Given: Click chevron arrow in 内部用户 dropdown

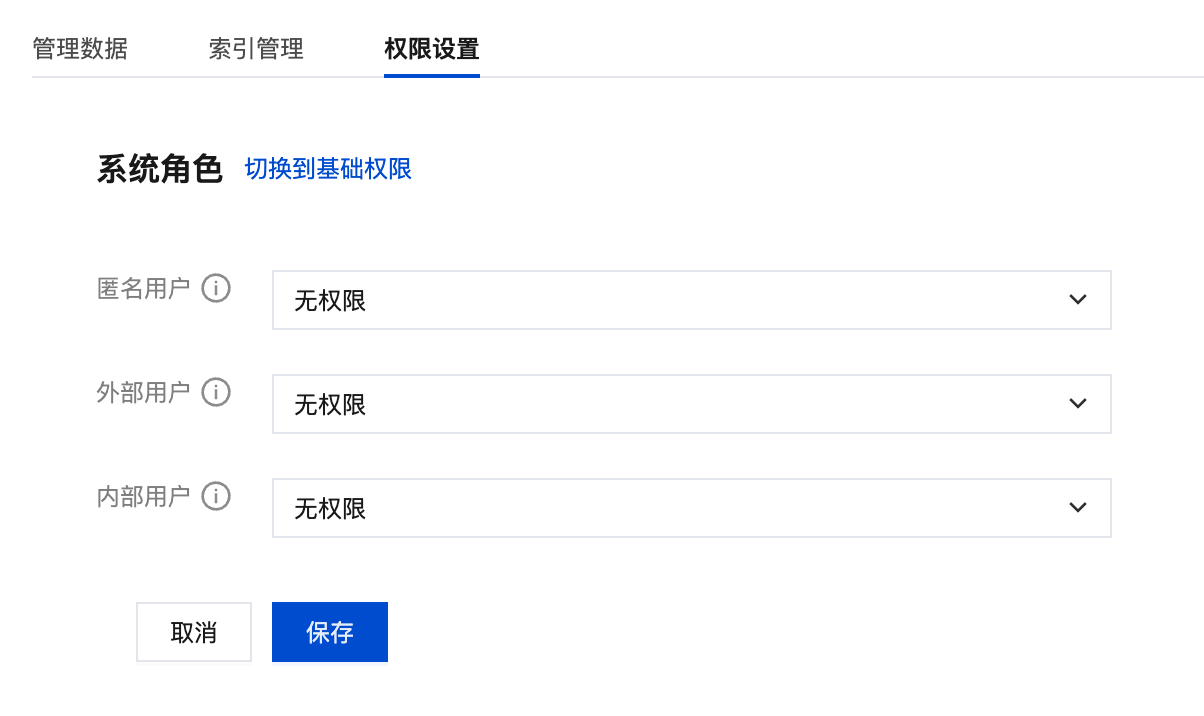Looking at the screenshot, I should (x=1077, y=508).
